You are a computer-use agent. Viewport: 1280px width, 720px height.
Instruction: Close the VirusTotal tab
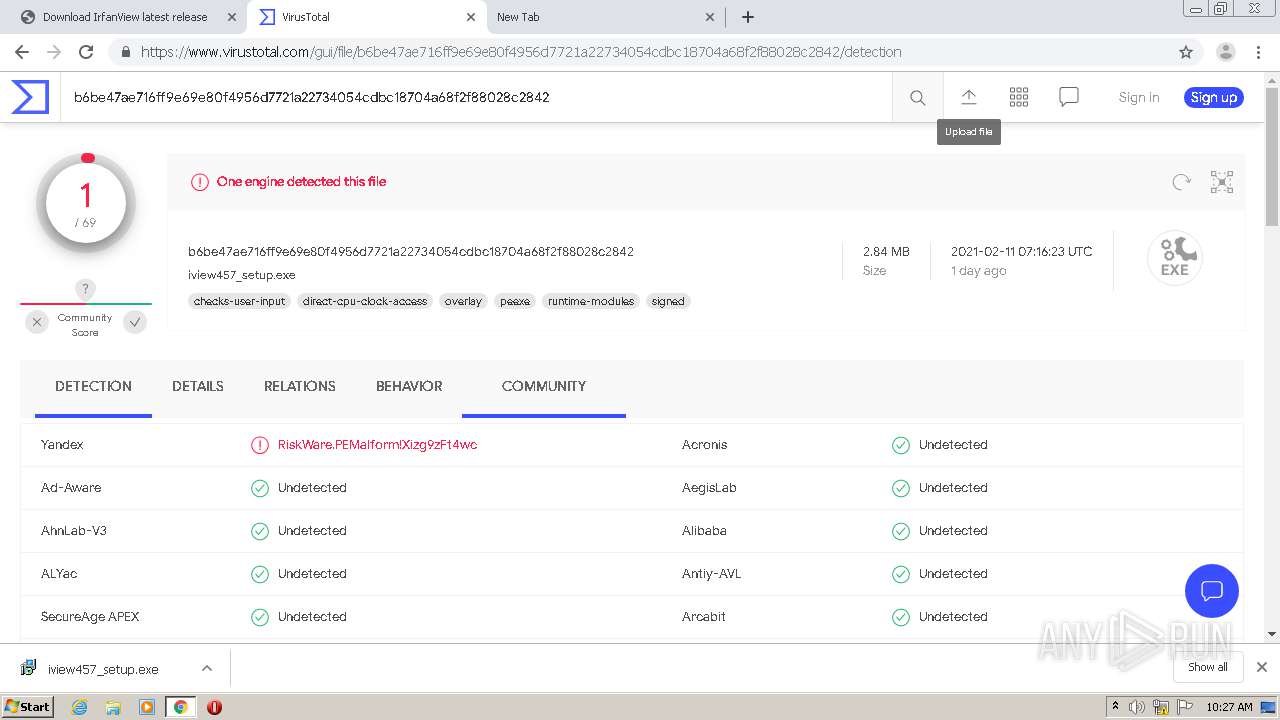[471, 17]
